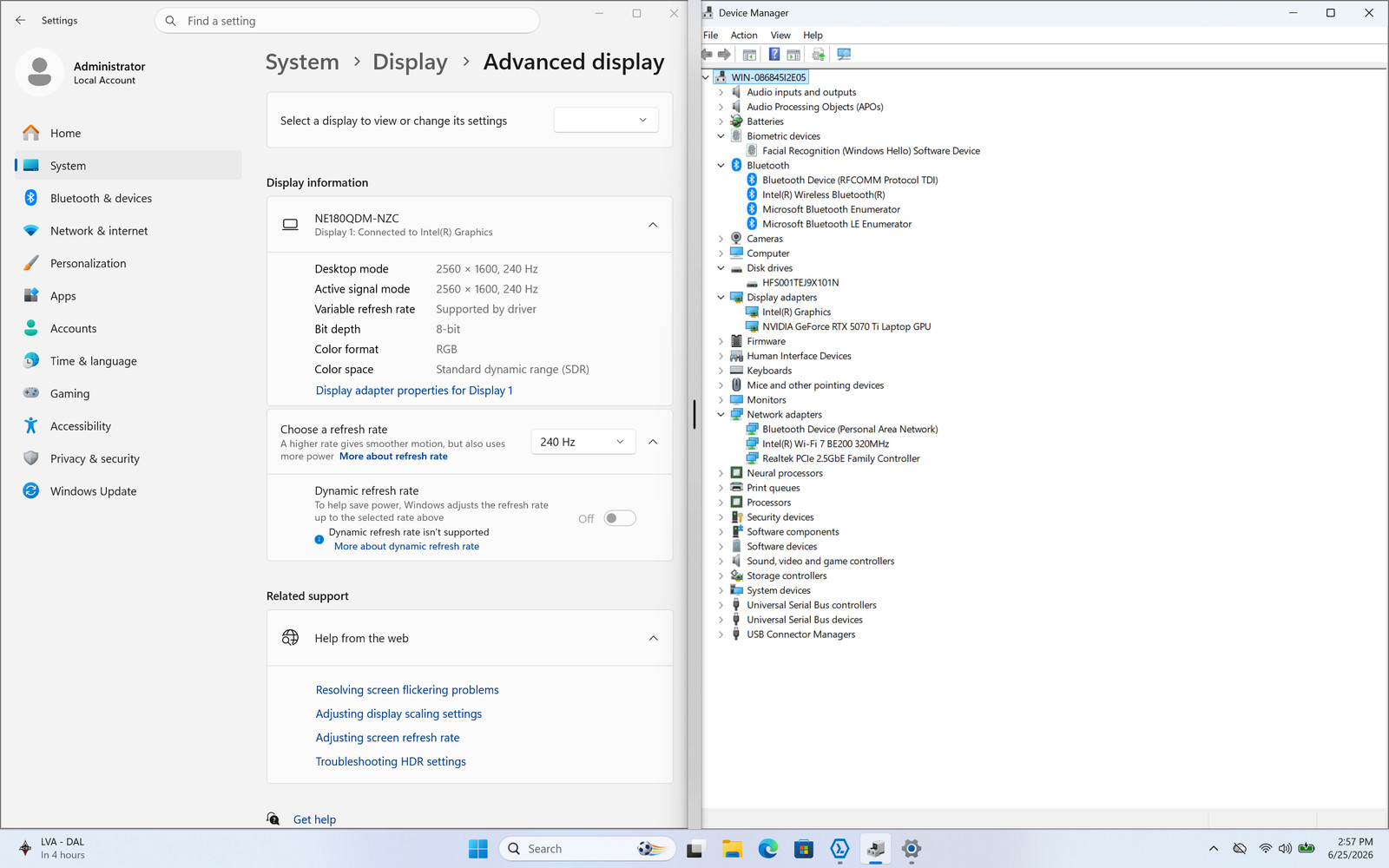Click the Get help link
1389x868 pixels.
click(314, 819)
